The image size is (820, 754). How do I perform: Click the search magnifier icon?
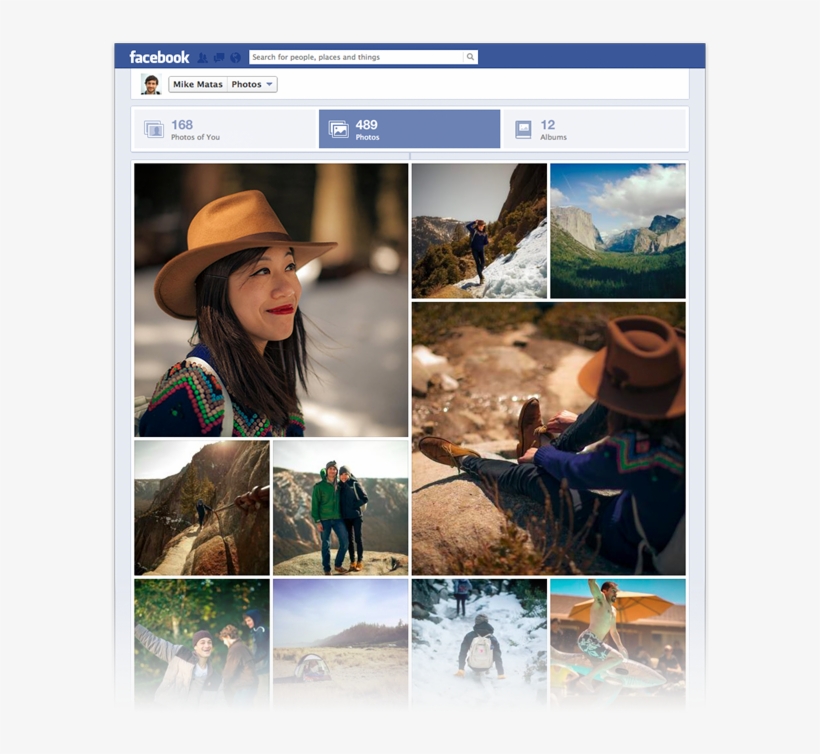[470, 57]
